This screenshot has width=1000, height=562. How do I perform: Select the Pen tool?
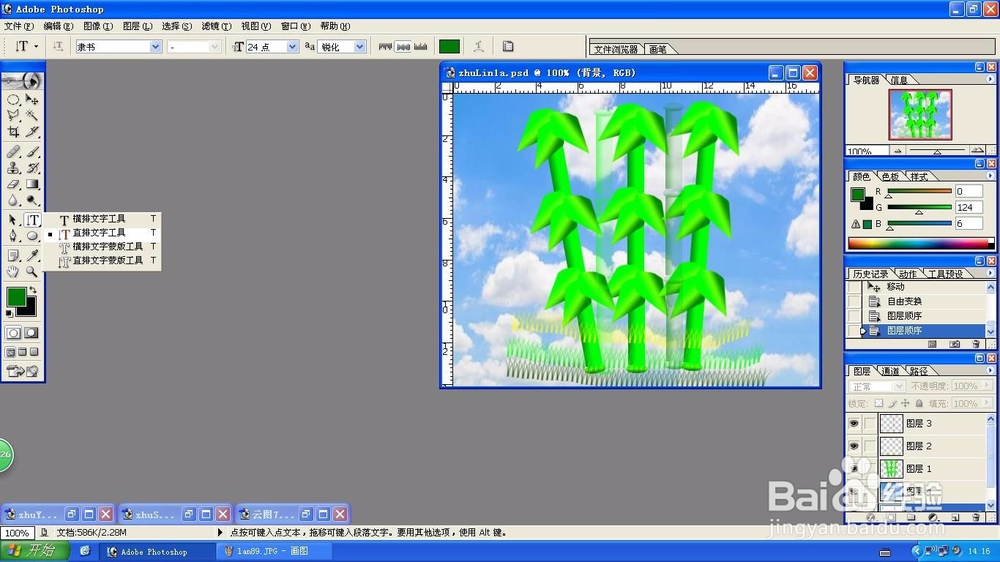(x=13, y=236)
